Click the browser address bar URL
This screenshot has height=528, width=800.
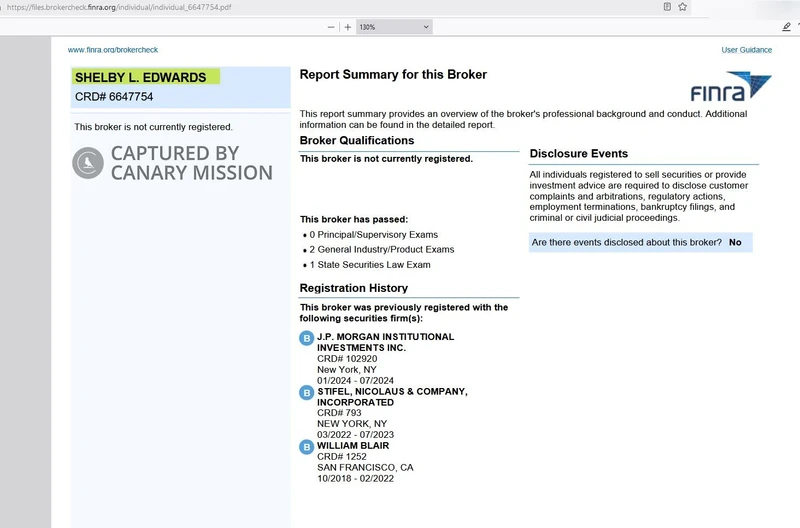[x=119, y=7]
